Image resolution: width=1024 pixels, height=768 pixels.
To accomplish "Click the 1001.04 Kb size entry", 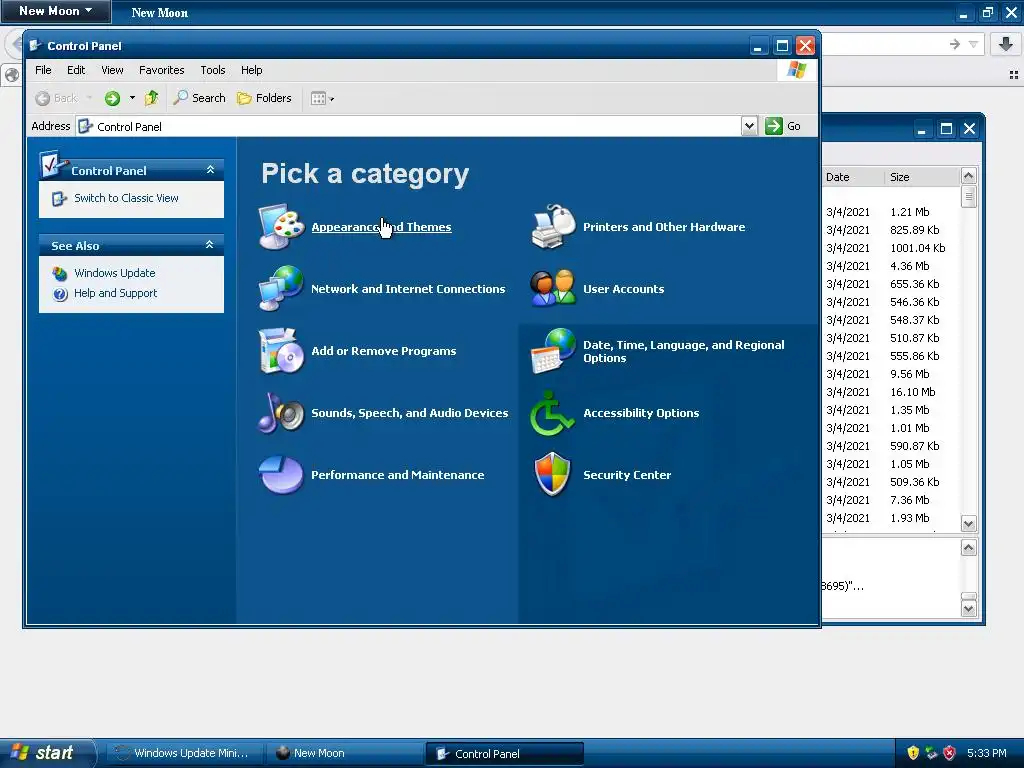I will click(918, 248).
